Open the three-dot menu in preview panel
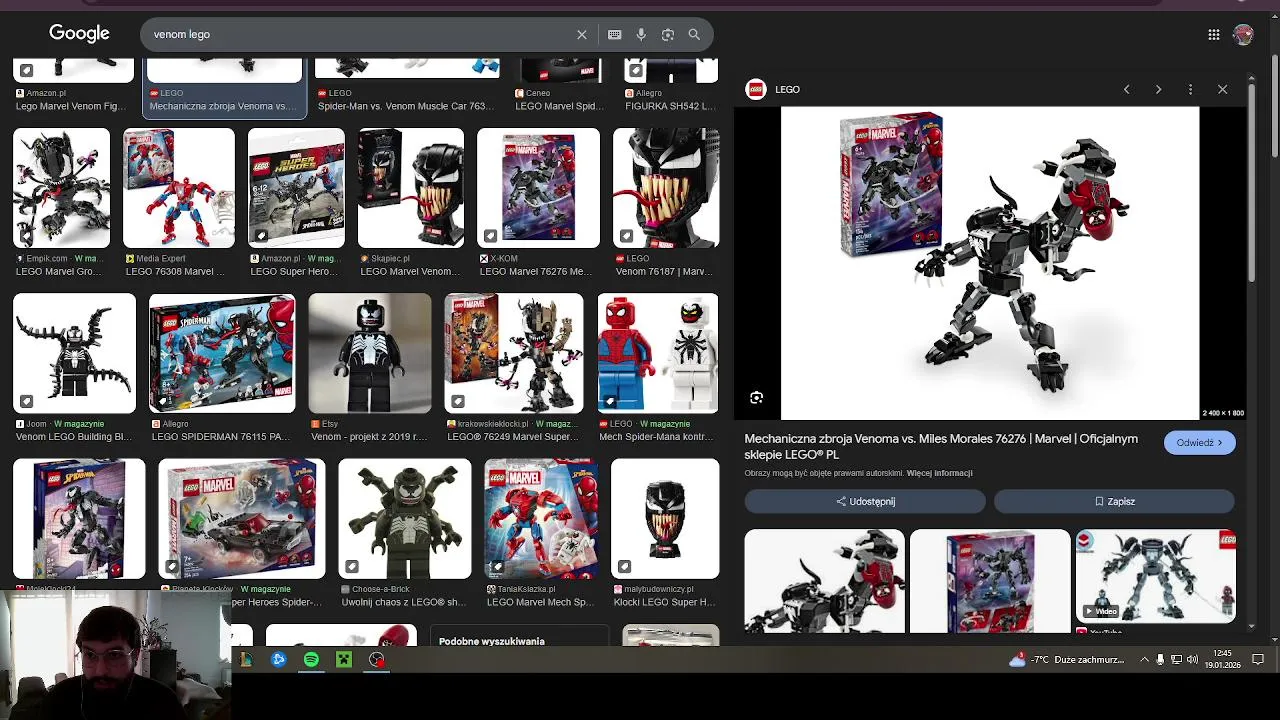1280x720 pixels. tap(1190, 89)
